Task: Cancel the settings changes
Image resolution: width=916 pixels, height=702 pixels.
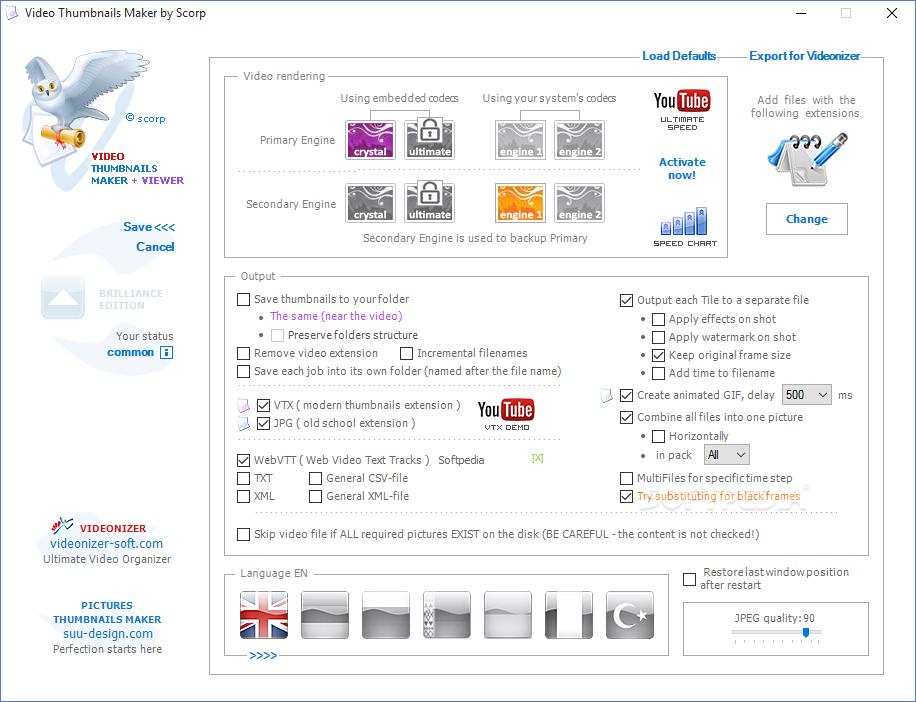Action: tap(155, 247)
